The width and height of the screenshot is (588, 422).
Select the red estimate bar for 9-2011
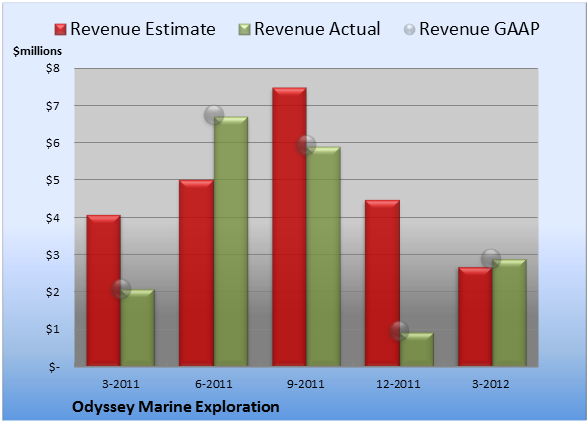289,227
